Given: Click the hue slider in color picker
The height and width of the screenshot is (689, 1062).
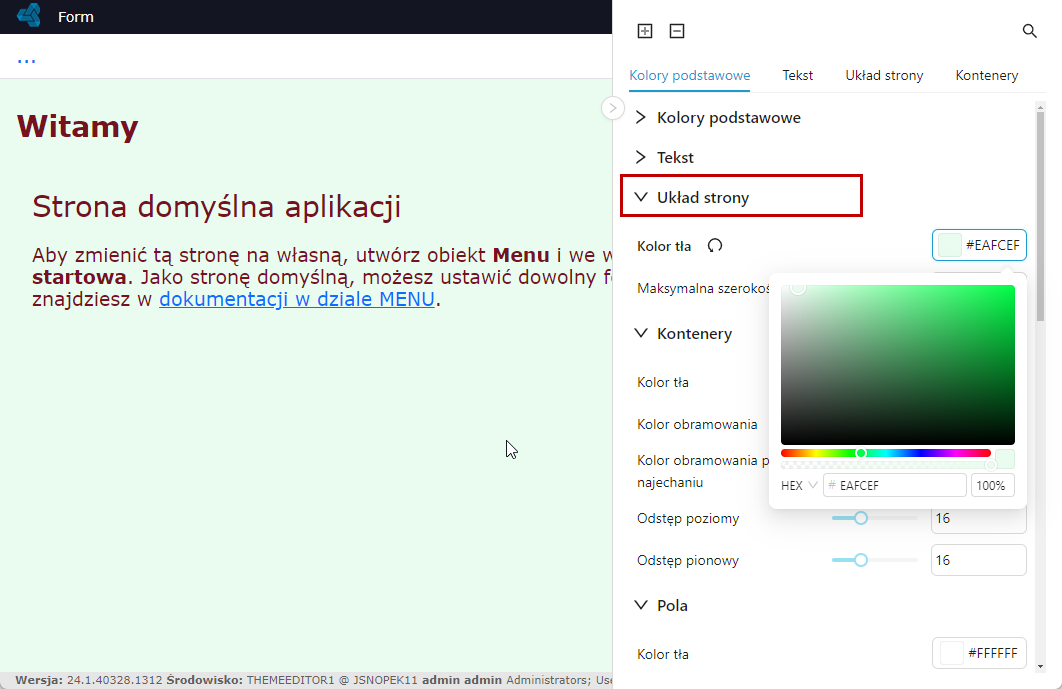Looking at the screenshot, I should pos(886,453).
